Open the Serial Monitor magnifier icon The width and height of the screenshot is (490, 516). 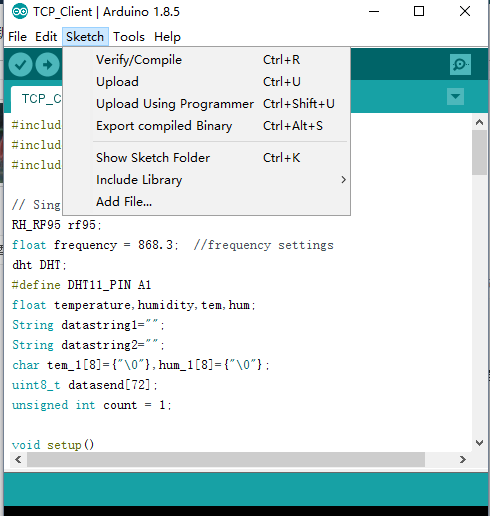(460, 64)
